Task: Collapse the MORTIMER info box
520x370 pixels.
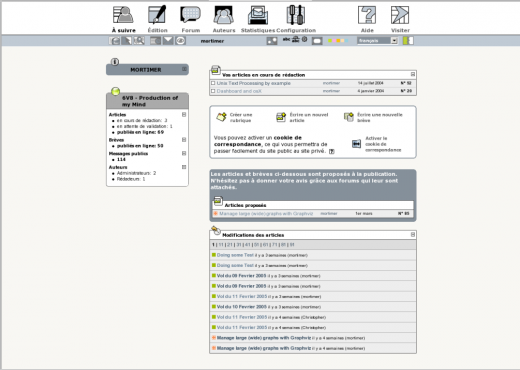Action: pos(184,69)
